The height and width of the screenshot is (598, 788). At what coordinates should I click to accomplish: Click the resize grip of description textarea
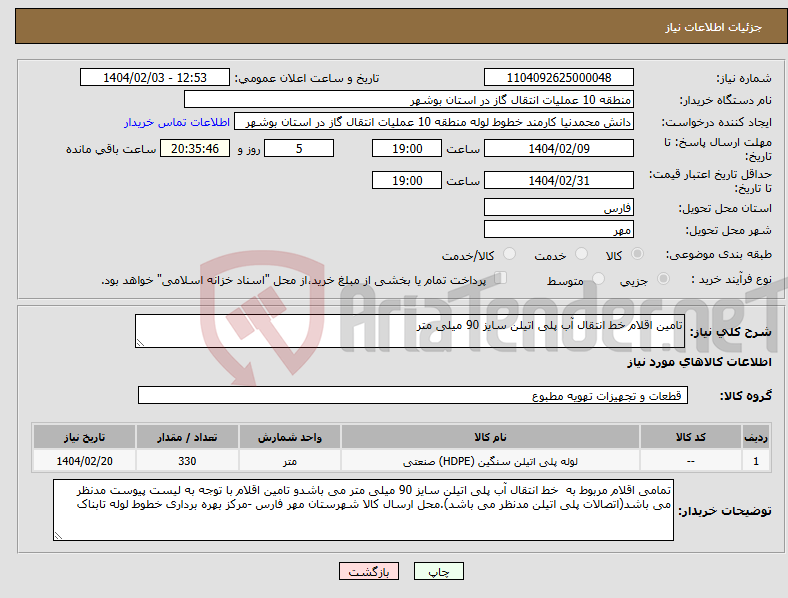tap(140, 343)
